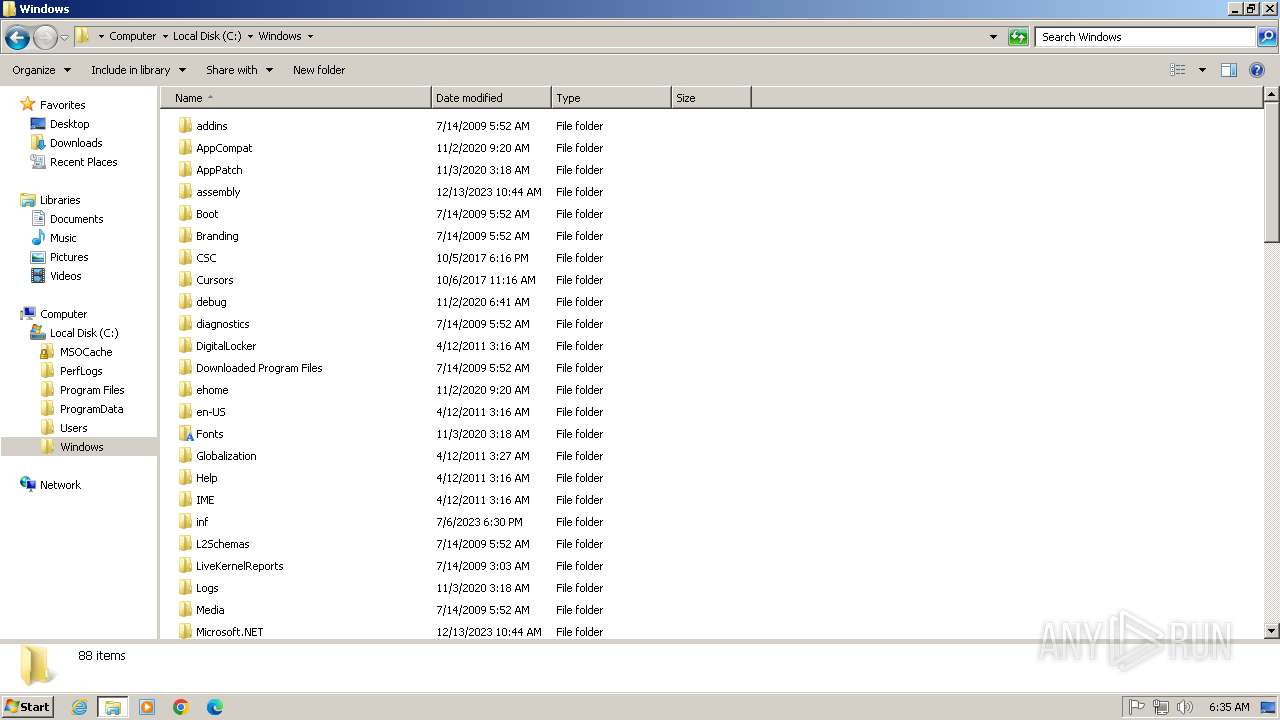Open Desktop in the Favorites list
The height and width of the screenshot is (720, 1280).
click(x=69, y=124)
